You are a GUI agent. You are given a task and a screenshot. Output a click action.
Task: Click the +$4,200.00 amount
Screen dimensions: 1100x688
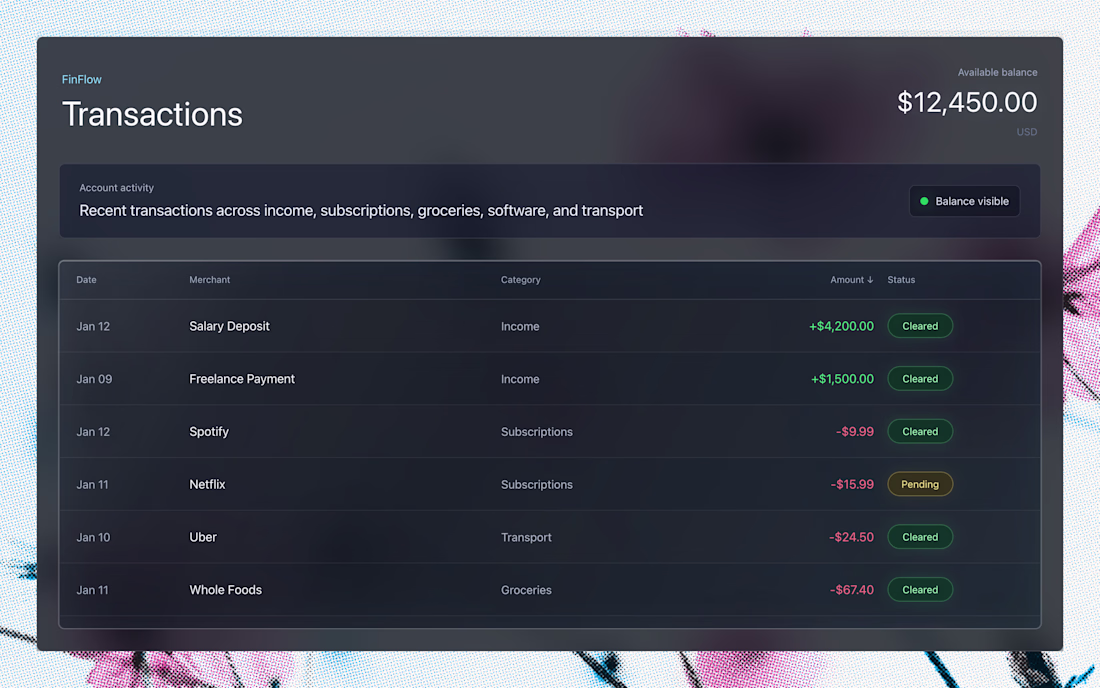pyautogui.click(x=841, y=326)
